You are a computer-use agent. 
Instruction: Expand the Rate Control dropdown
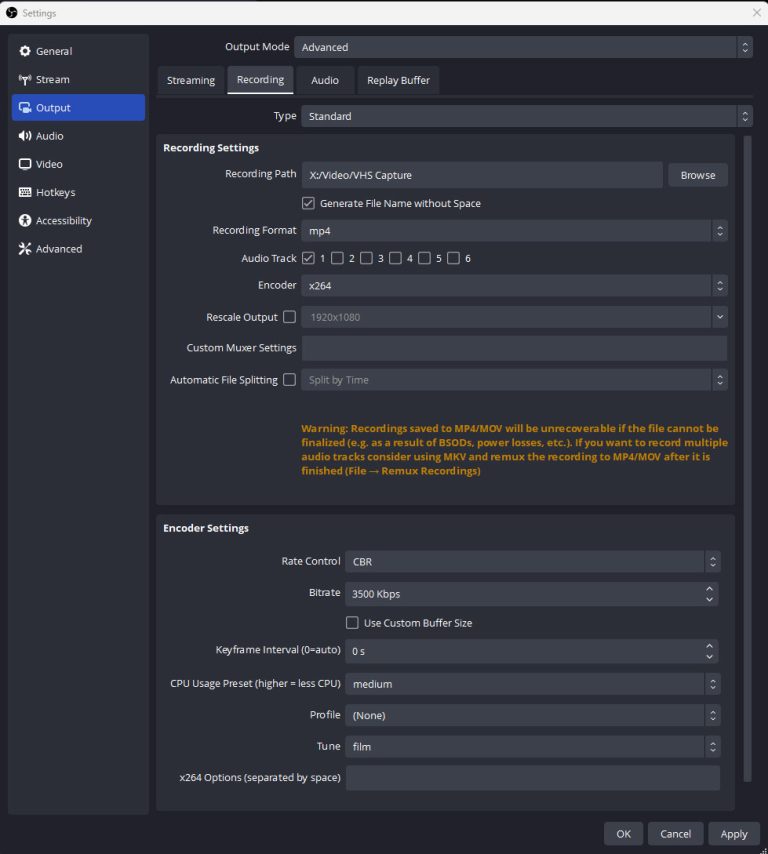pos(532,562)
